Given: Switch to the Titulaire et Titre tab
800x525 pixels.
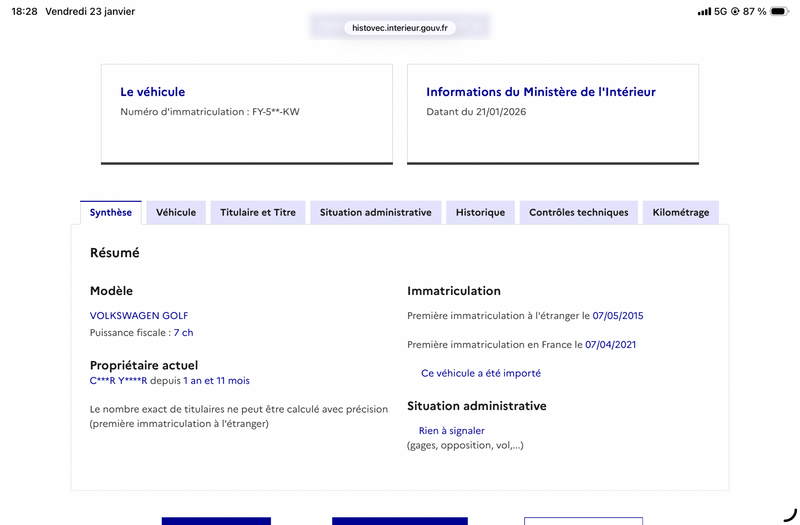Looking at the screenshot, I should (x=258, y=212).
